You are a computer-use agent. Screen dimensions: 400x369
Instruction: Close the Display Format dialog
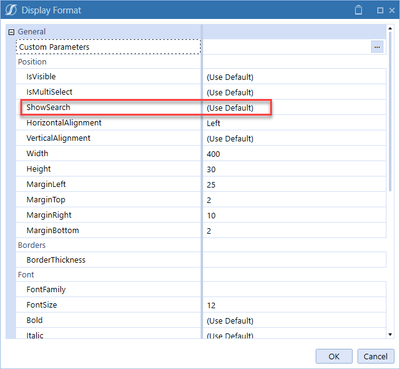coord(392,10)
